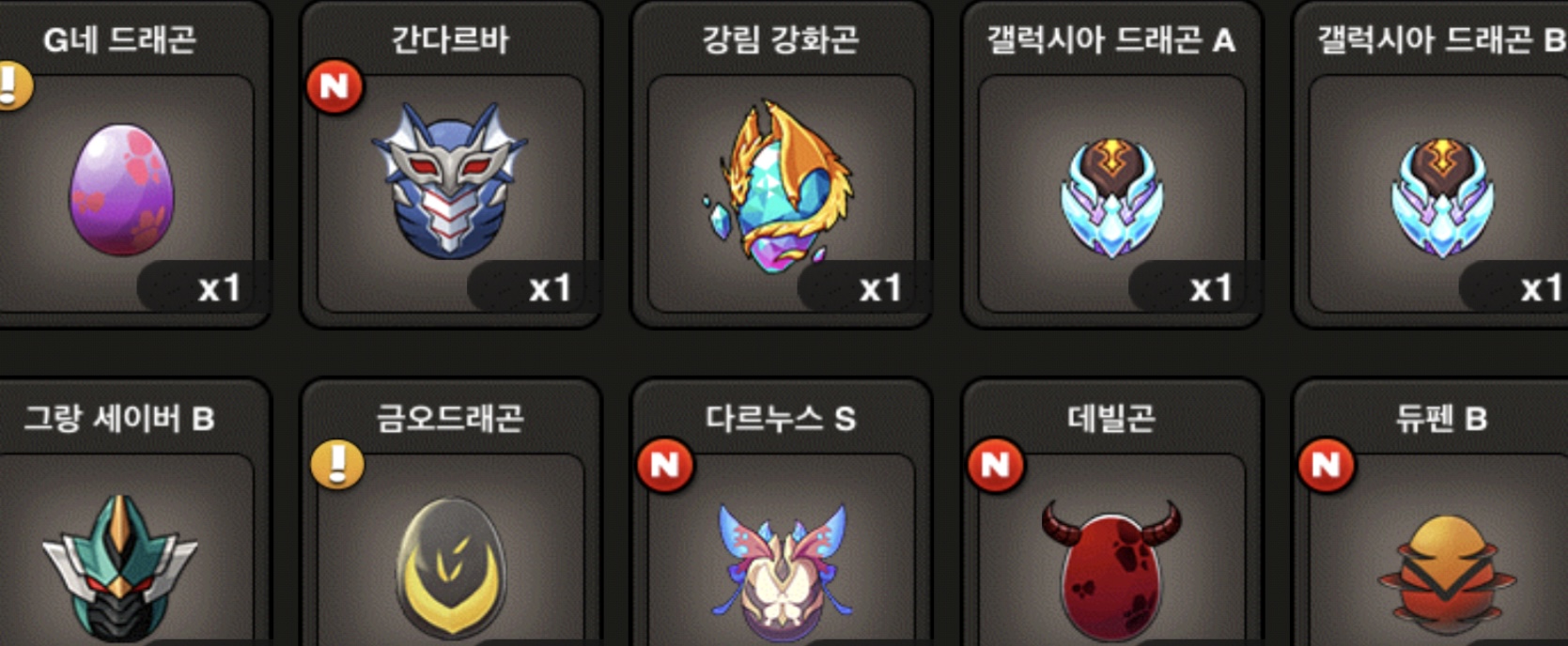Click the red N badge on 간다르바
The width and height of the screenshot is (1568, 646).
pyautogui.click(x=334, y=86)
